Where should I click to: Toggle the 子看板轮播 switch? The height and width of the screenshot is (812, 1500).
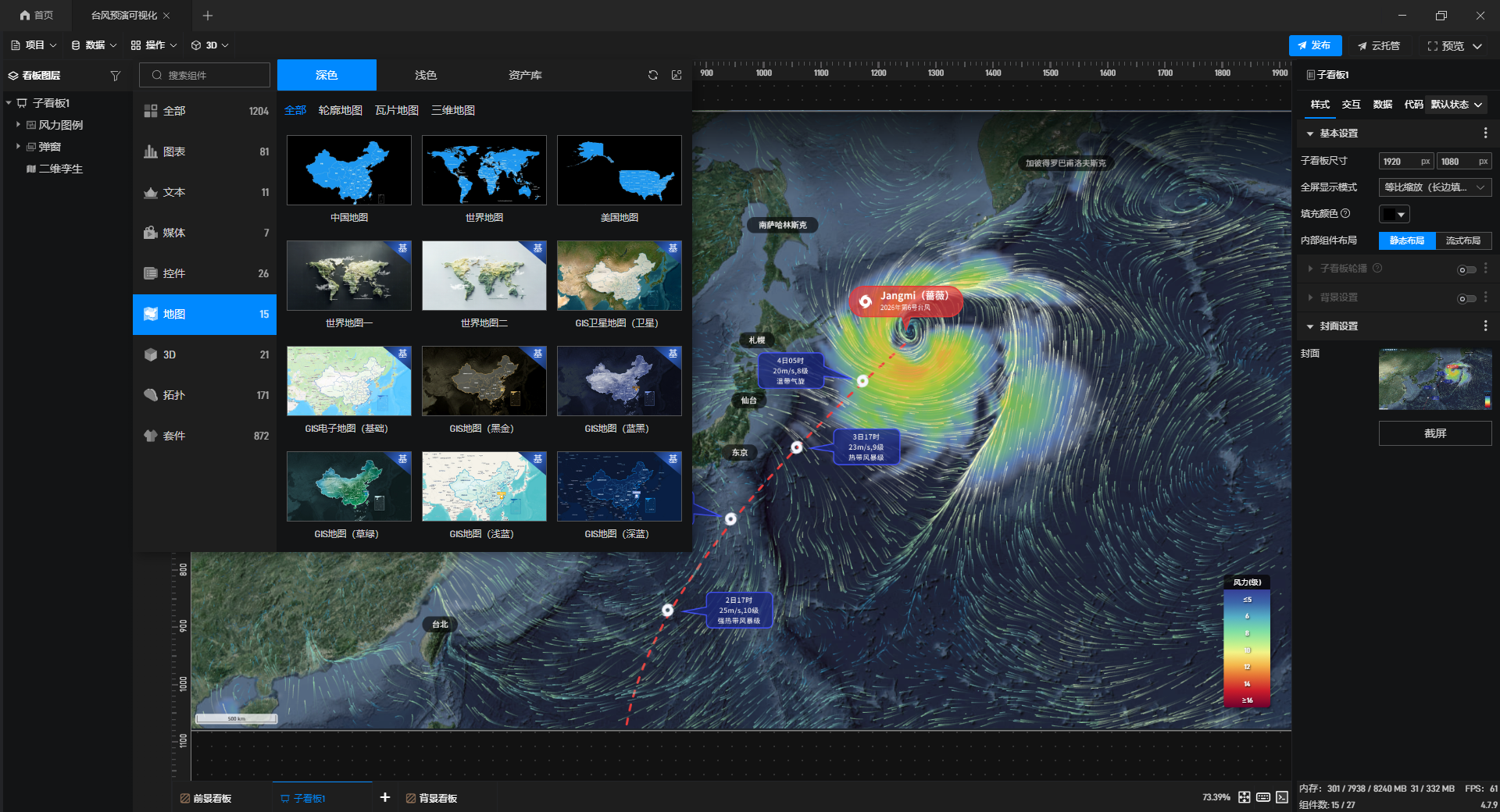coord(1466,269)
